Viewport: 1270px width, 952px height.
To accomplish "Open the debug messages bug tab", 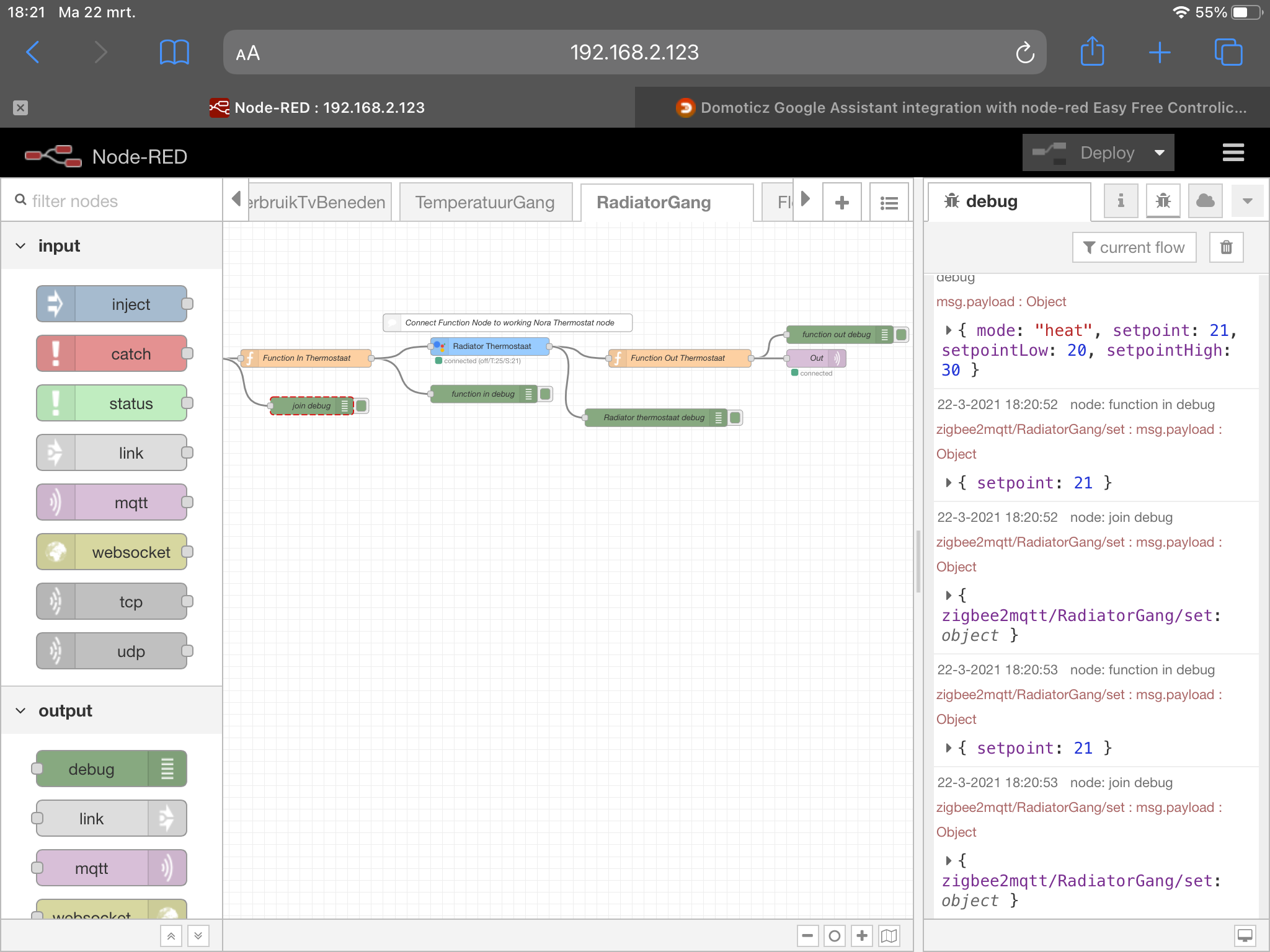I will point(1163,201).
